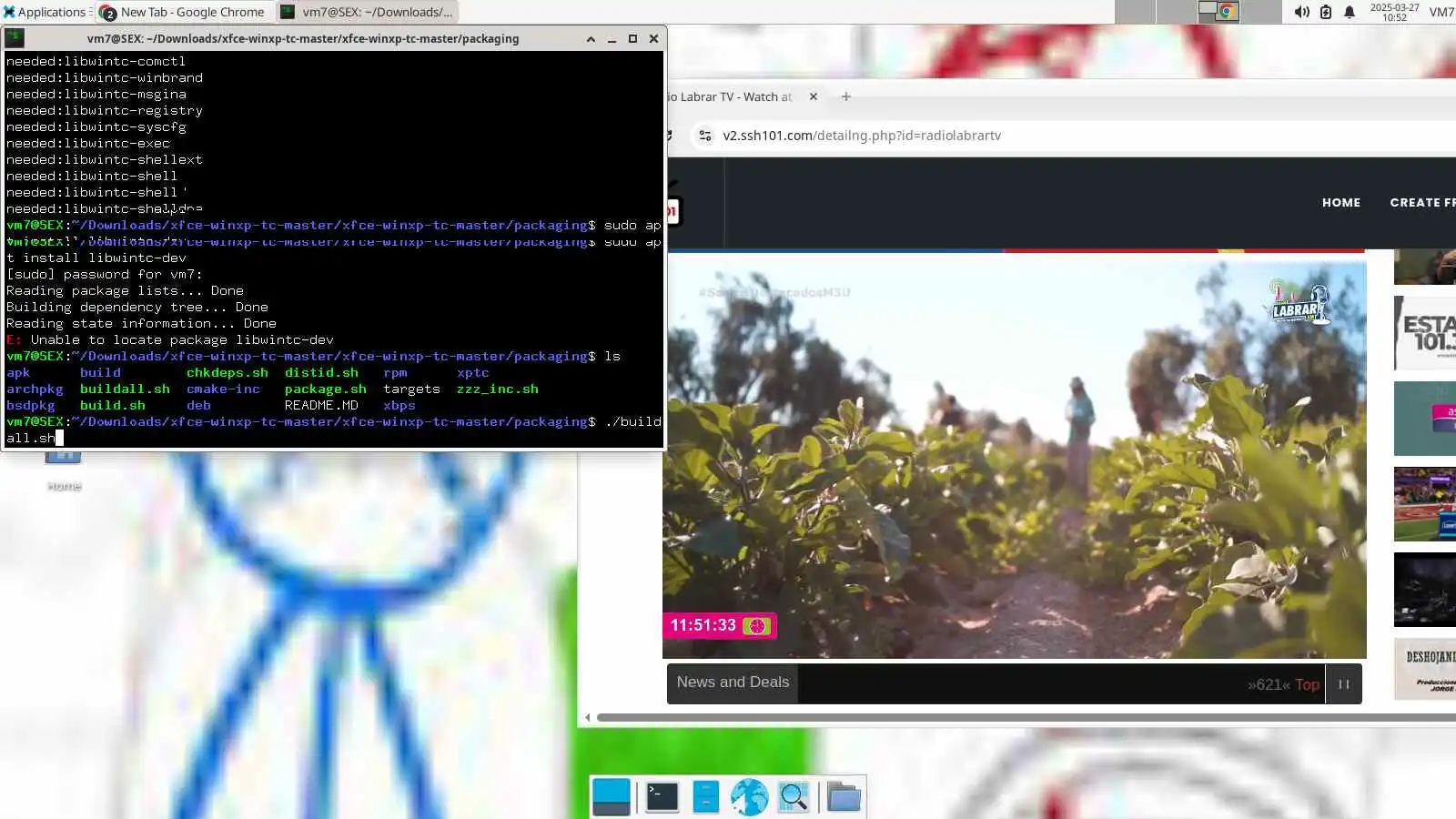Open the power manager battery icon
1456x819 pixels.
click(x=1326, y=12)
